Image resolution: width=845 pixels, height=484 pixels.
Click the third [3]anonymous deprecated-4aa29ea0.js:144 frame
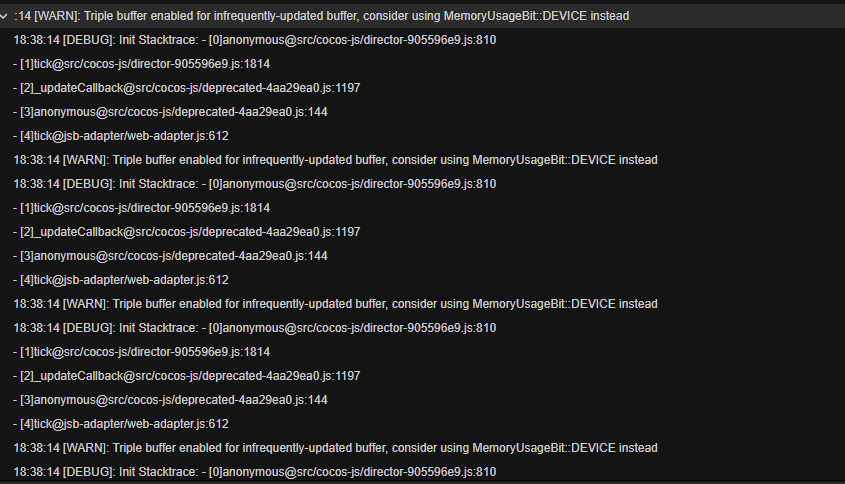click(x=171, y=400)
